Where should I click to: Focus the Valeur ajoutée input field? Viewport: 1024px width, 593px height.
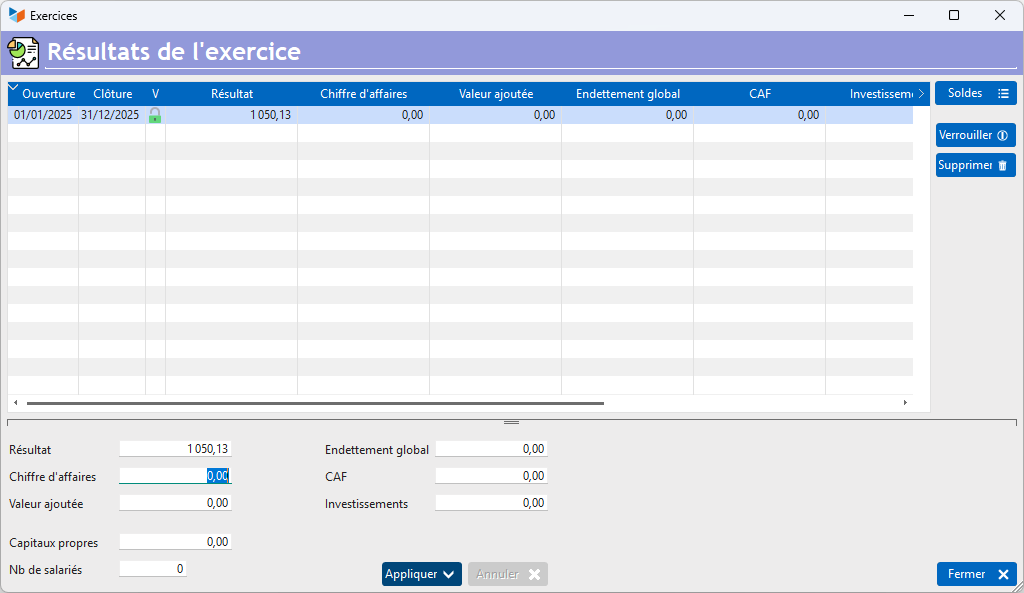pos(175,503)
